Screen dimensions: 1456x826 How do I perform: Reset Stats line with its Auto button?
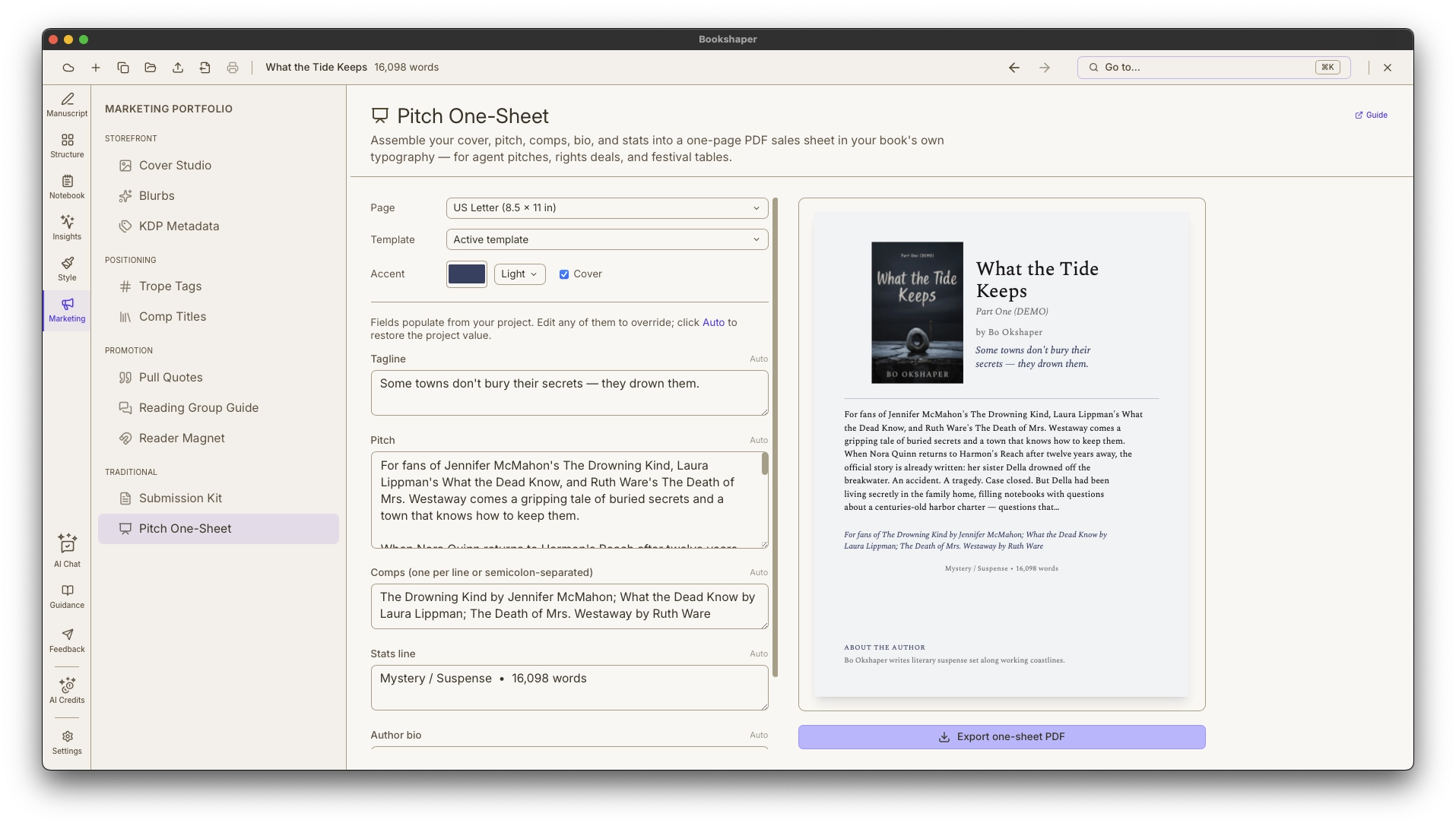click(759, 654)
